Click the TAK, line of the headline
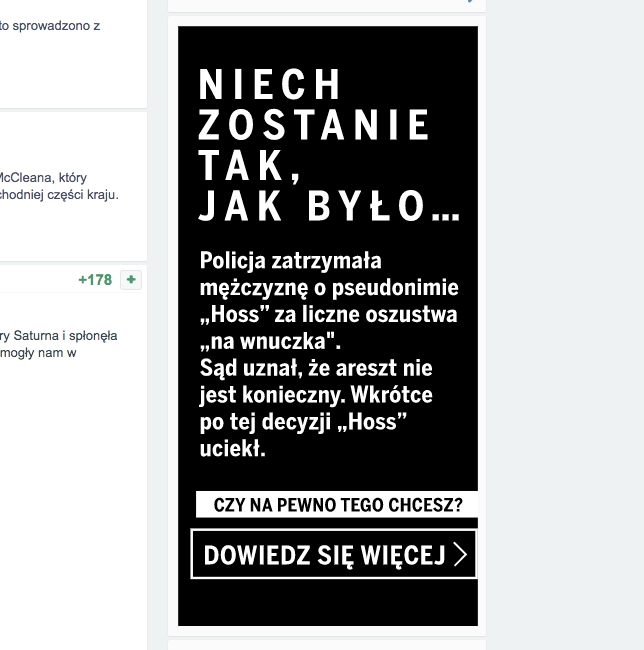Screen dimensions: 644x650 coord(250,166)
